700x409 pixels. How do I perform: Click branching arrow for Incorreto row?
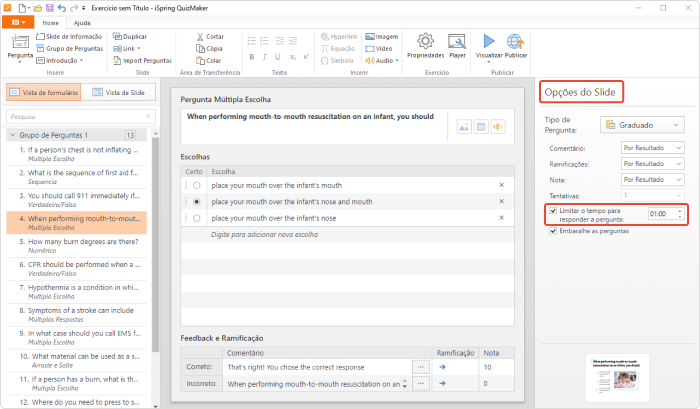point(442,384)
